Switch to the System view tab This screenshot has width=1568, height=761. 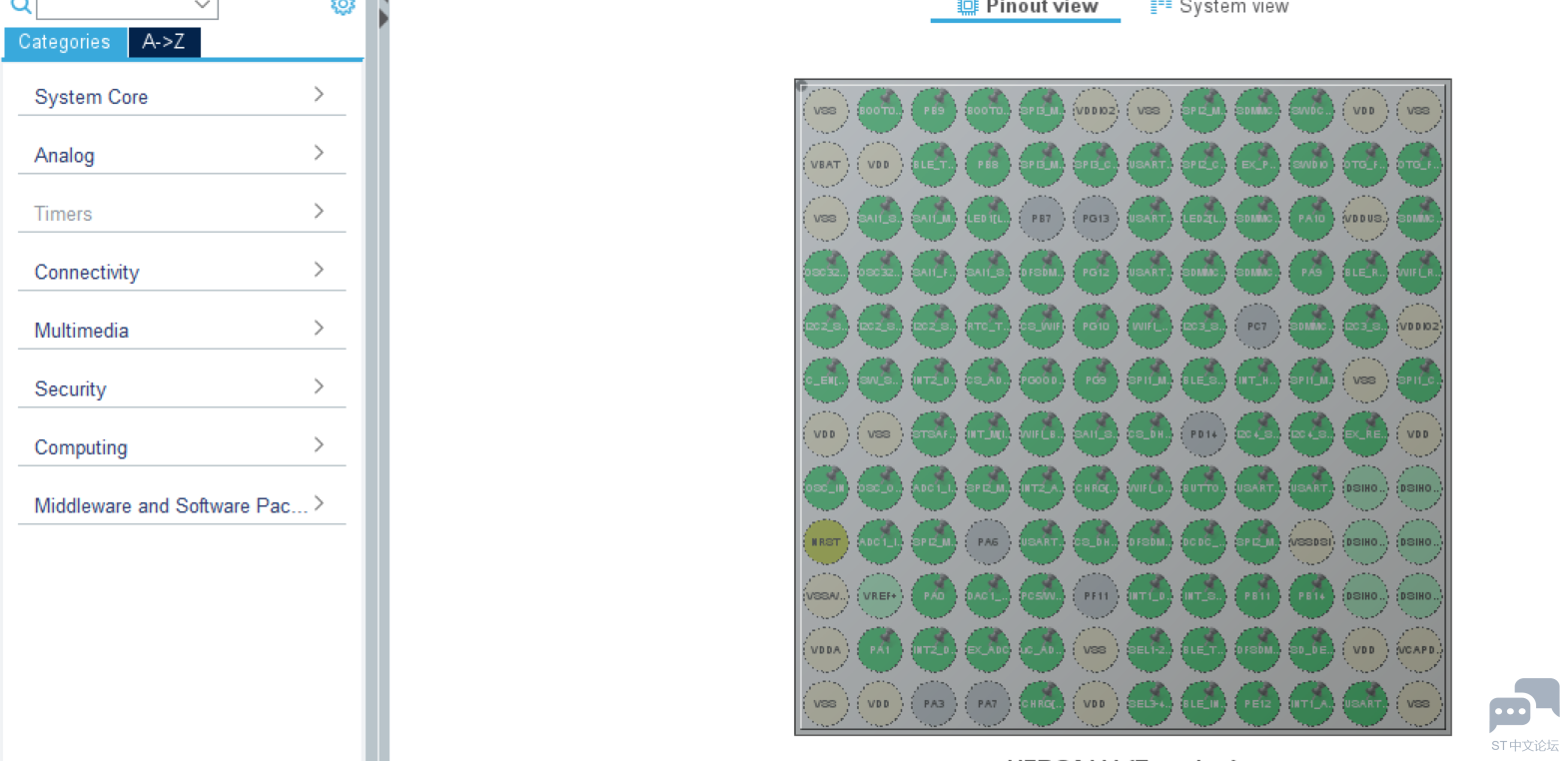click(1219, 8)
